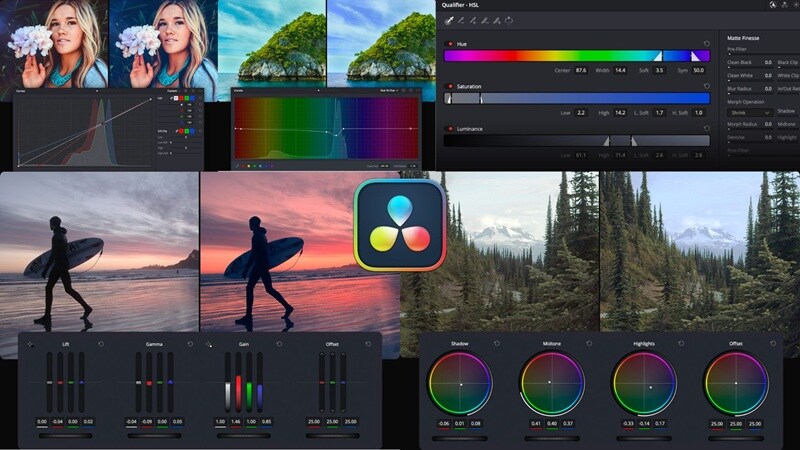Image resolution: width=800 pixels, height=450 pixels.
Task: Toggle the red Soft Clip channel
Action: pos(181,131)
